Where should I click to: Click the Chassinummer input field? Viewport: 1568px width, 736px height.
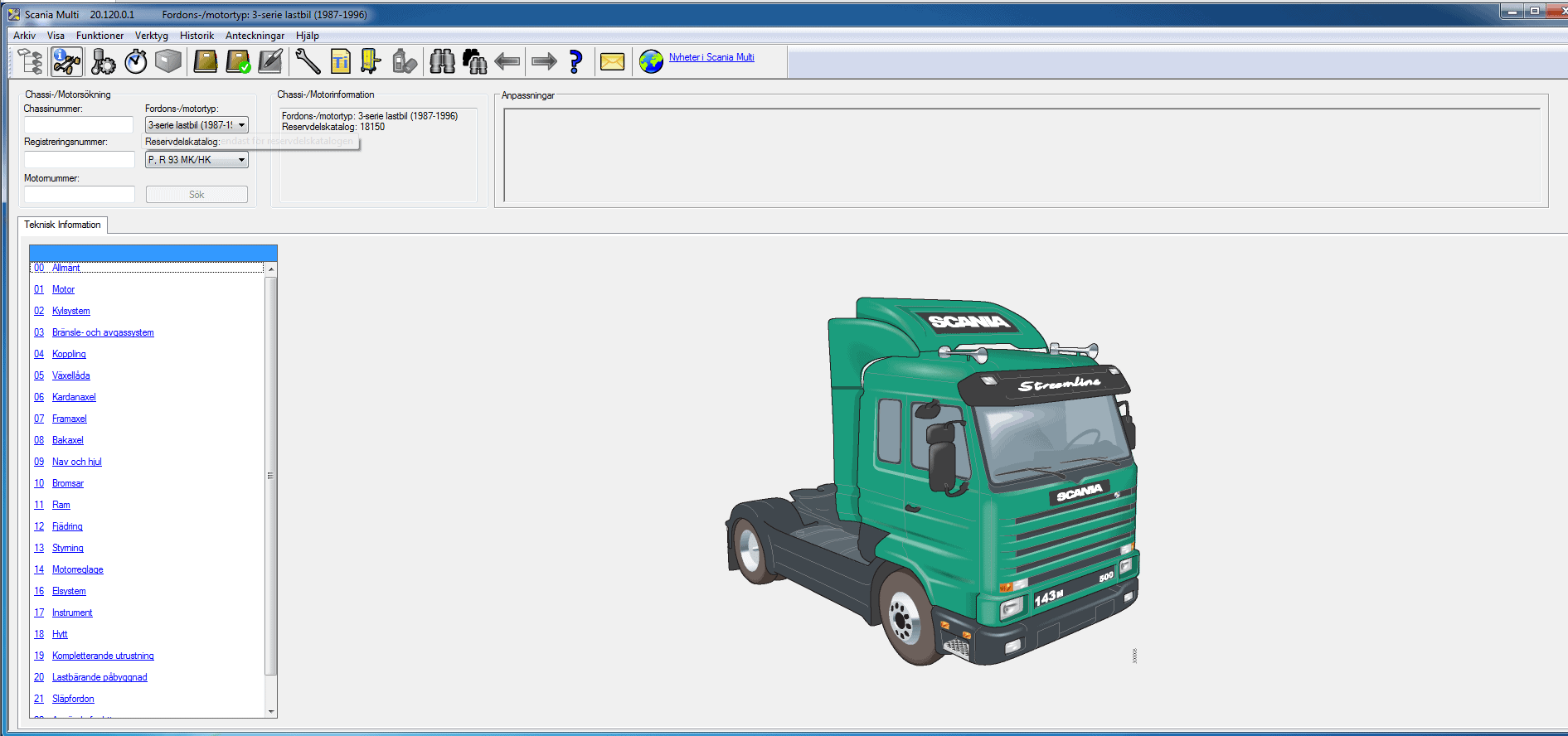point(79,125)
